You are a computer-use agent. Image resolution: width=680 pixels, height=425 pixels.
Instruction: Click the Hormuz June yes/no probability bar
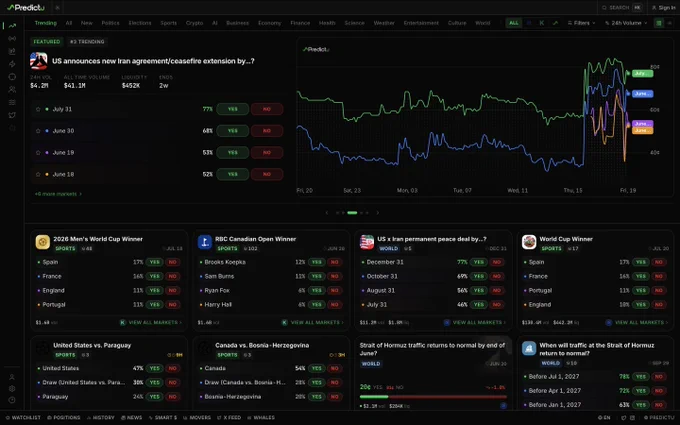point(433,397)
